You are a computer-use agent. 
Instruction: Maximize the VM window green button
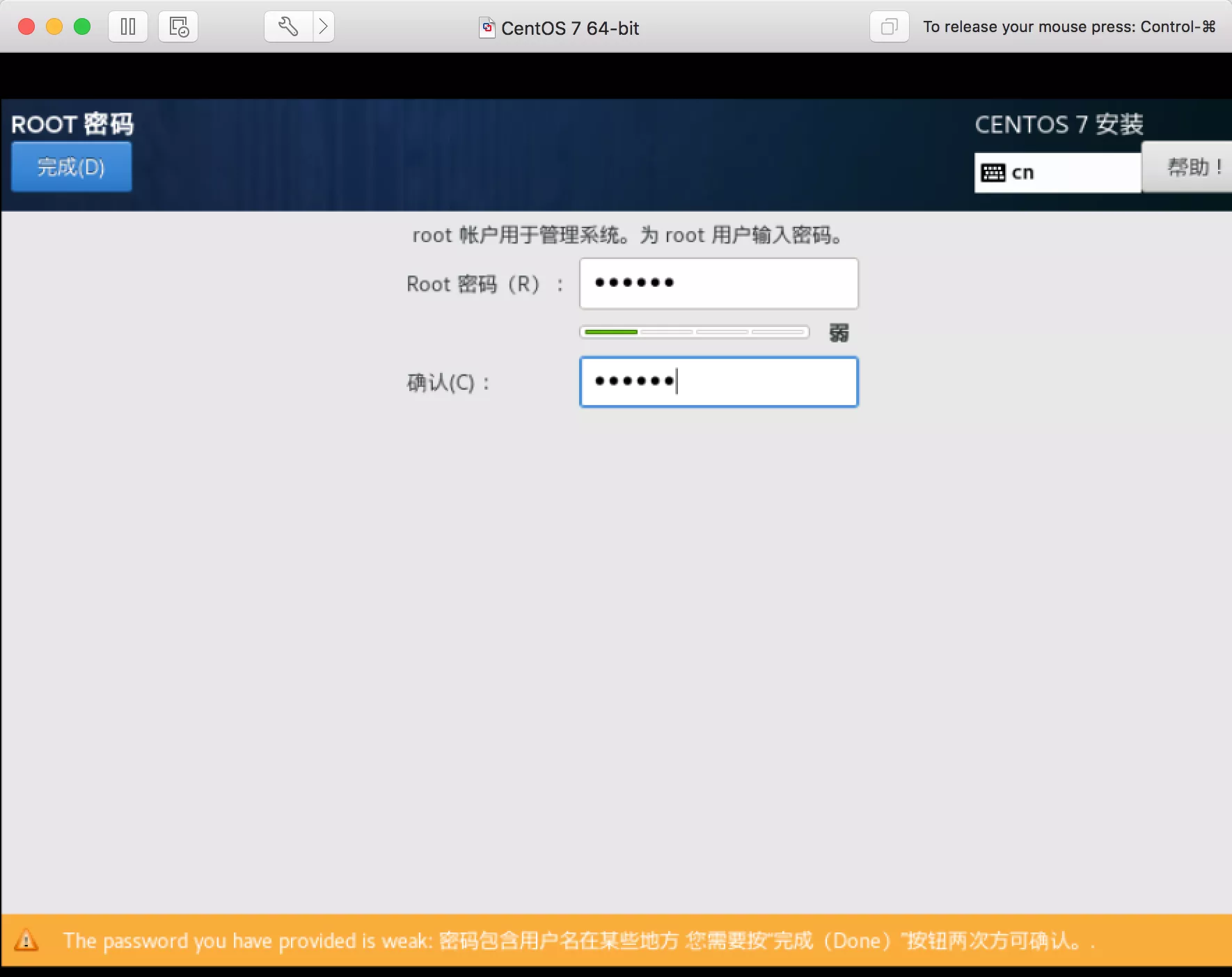(x=82, y=26)
